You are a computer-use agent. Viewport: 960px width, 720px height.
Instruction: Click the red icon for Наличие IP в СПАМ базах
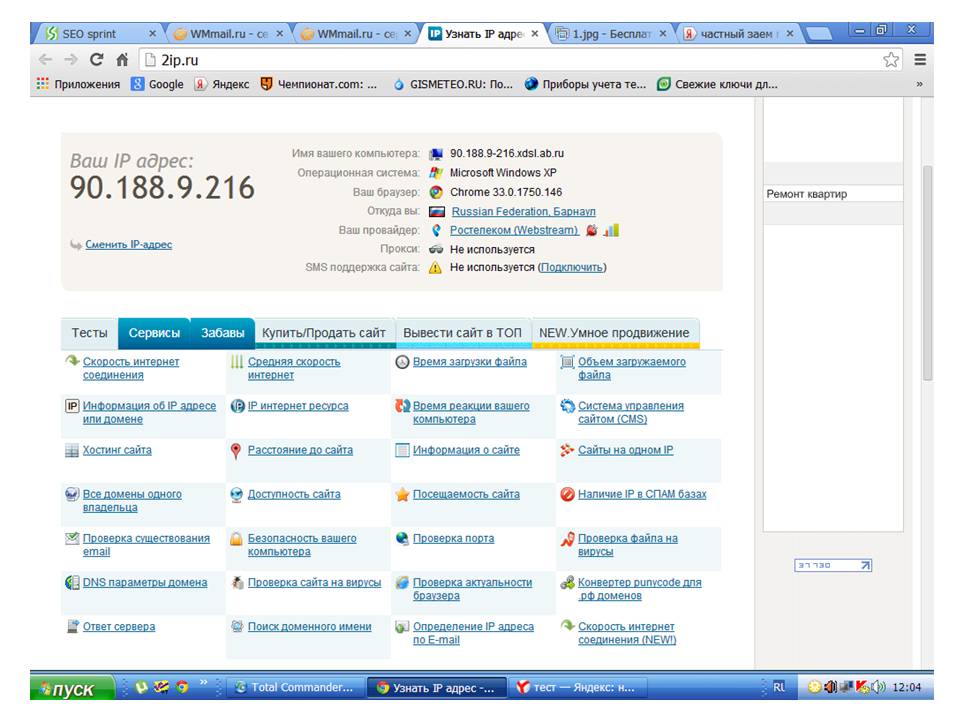point(568,494)
